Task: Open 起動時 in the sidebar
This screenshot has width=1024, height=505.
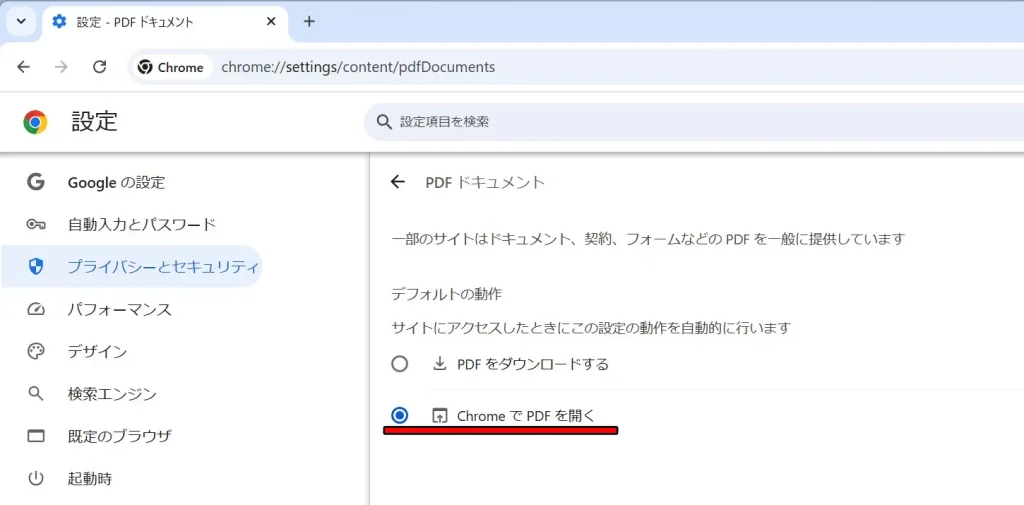Action: pyautogui.click(x=131, y=478)
